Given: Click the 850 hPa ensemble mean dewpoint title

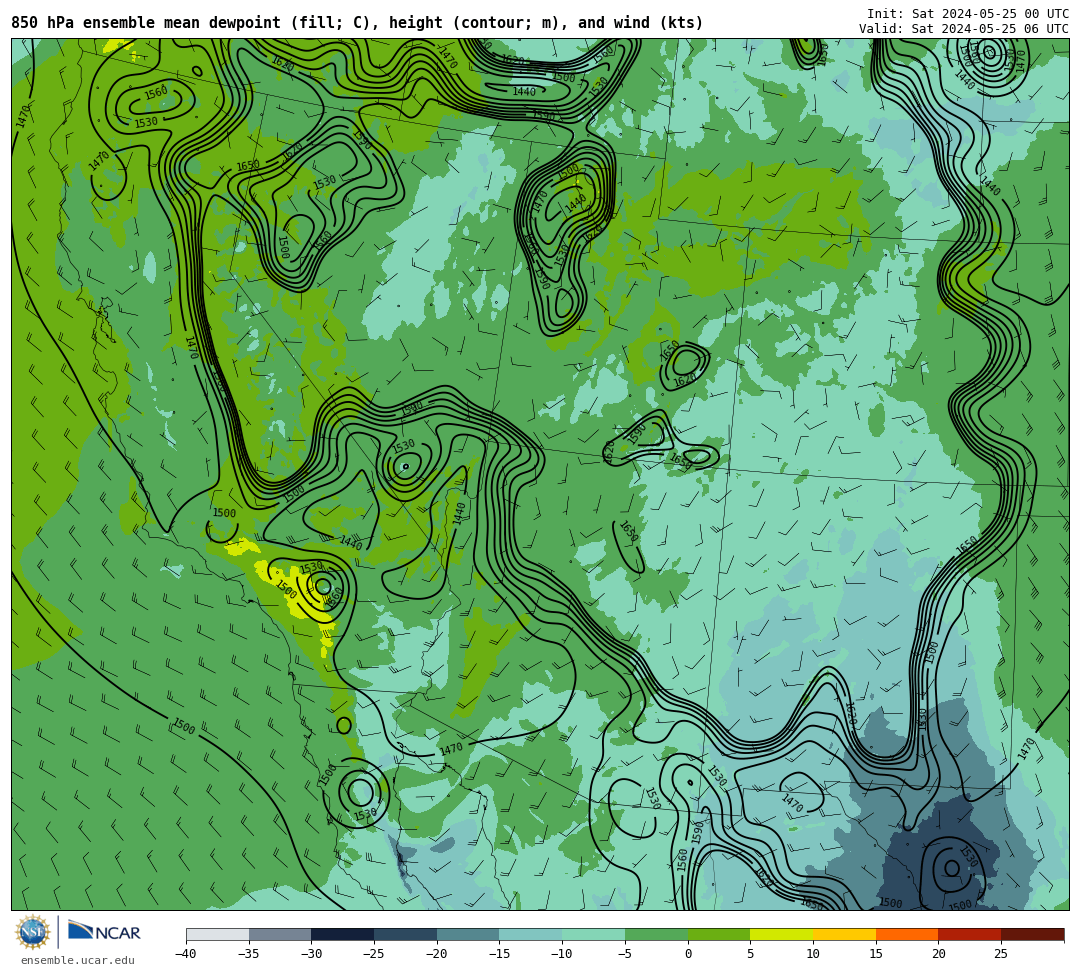Looking at the screenshot, I should 357,23.
